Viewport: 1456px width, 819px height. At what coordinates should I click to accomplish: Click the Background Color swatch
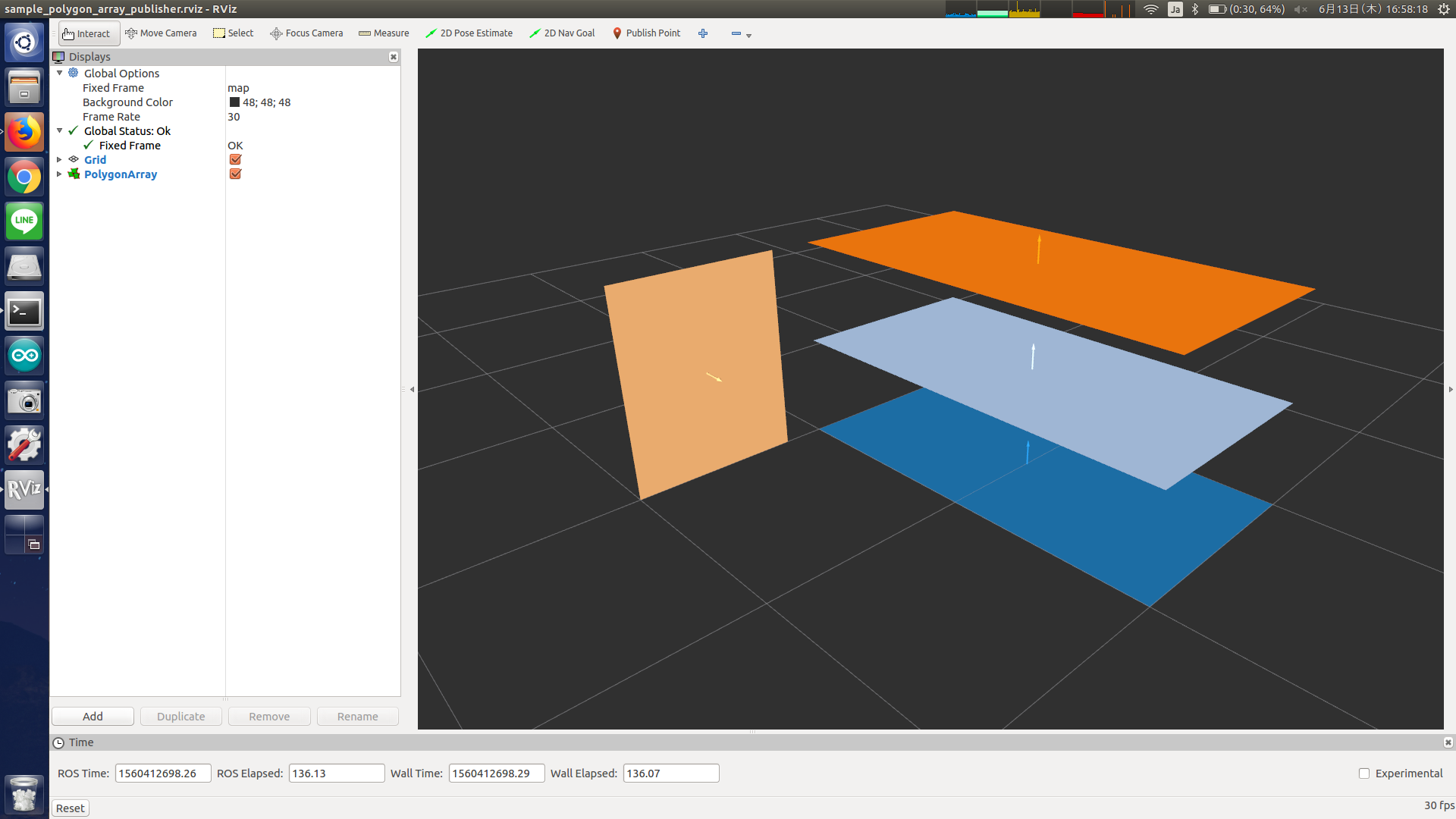coord(234,102)
